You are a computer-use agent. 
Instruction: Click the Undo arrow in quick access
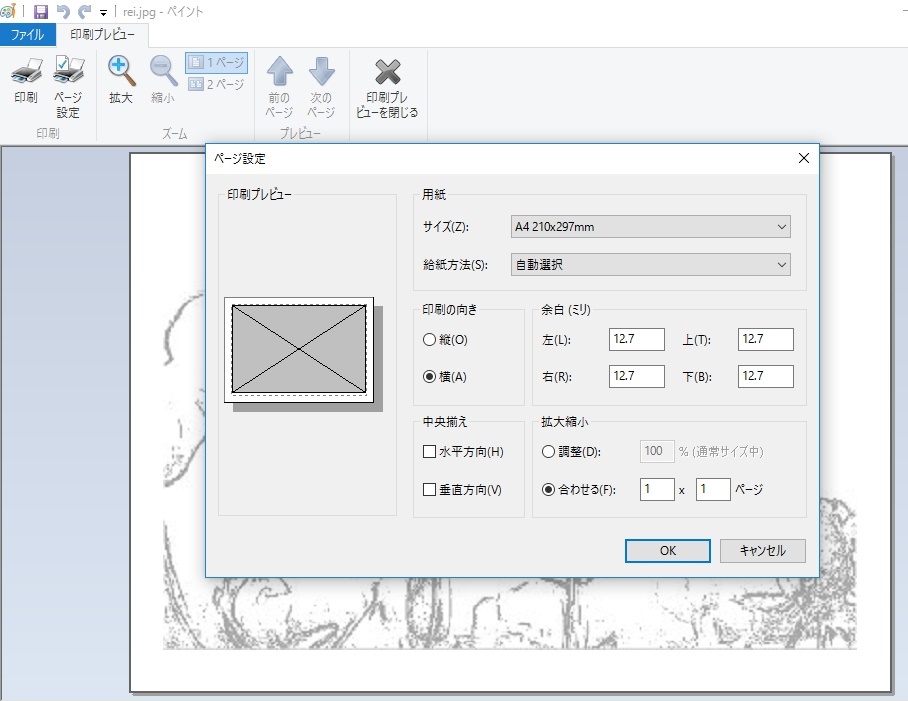click(x=63, y=12)
